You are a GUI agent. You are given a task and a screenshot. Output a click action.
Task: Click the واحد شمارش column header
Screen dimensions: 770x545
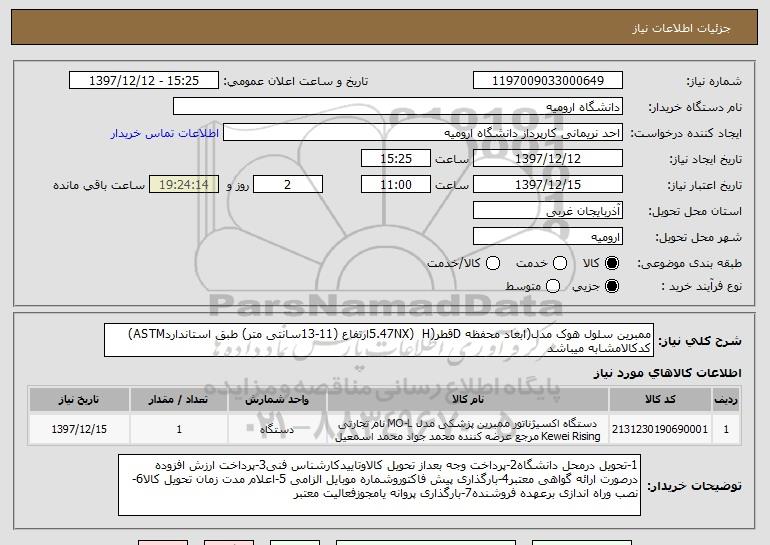277,400
